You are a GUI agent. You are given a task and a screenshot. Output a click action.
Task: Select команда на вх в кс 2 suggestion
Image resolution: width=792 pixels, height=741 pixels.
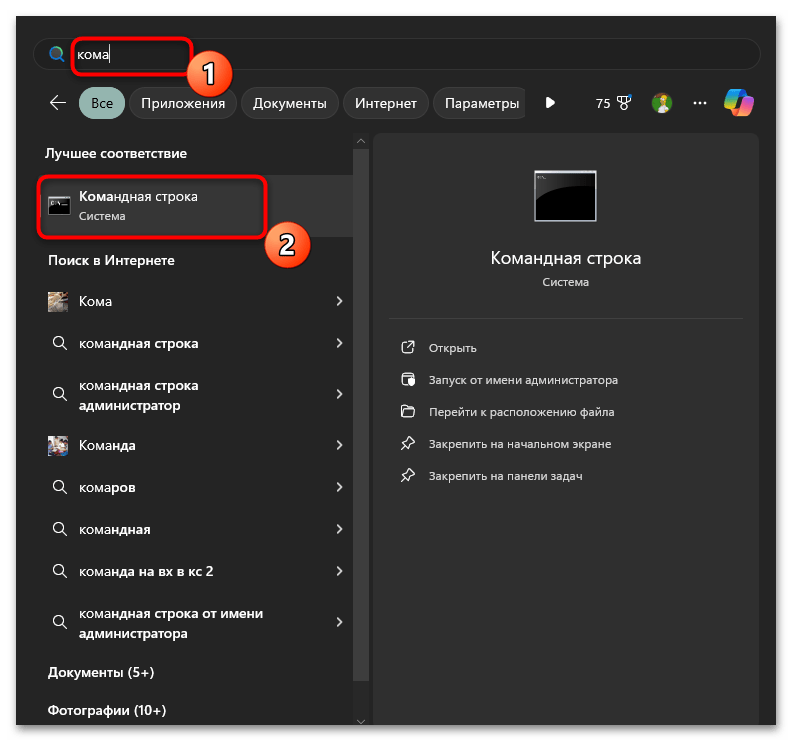click(195, 571)
